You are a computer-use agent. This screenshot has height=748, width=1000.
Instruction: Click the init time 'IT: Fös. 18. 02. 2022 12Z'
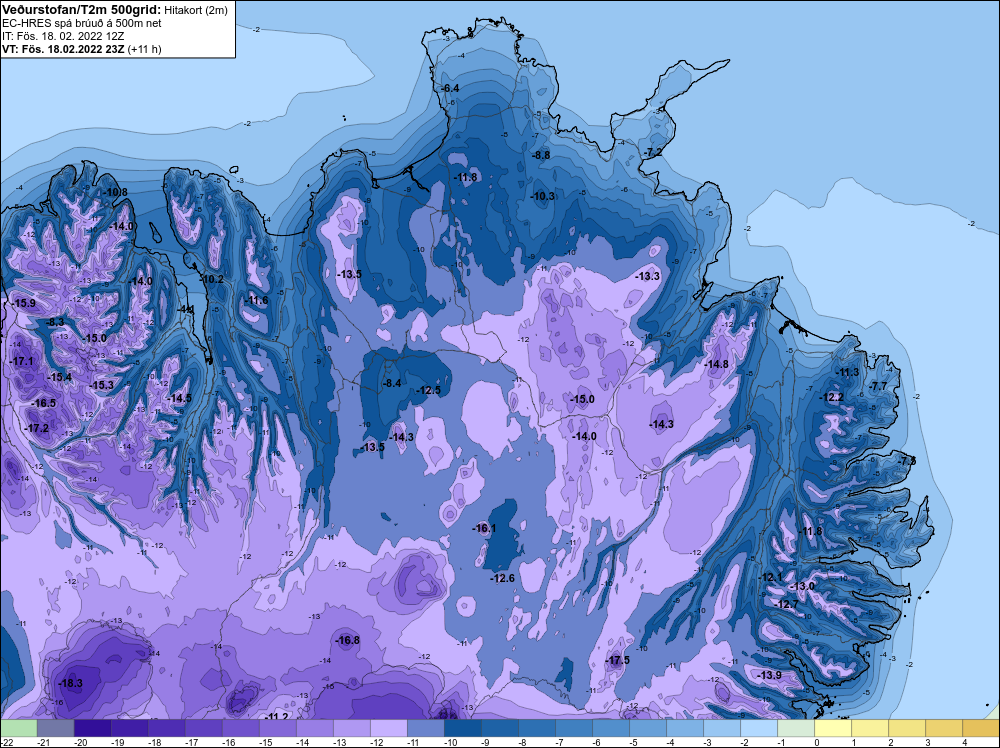(63, 36)
